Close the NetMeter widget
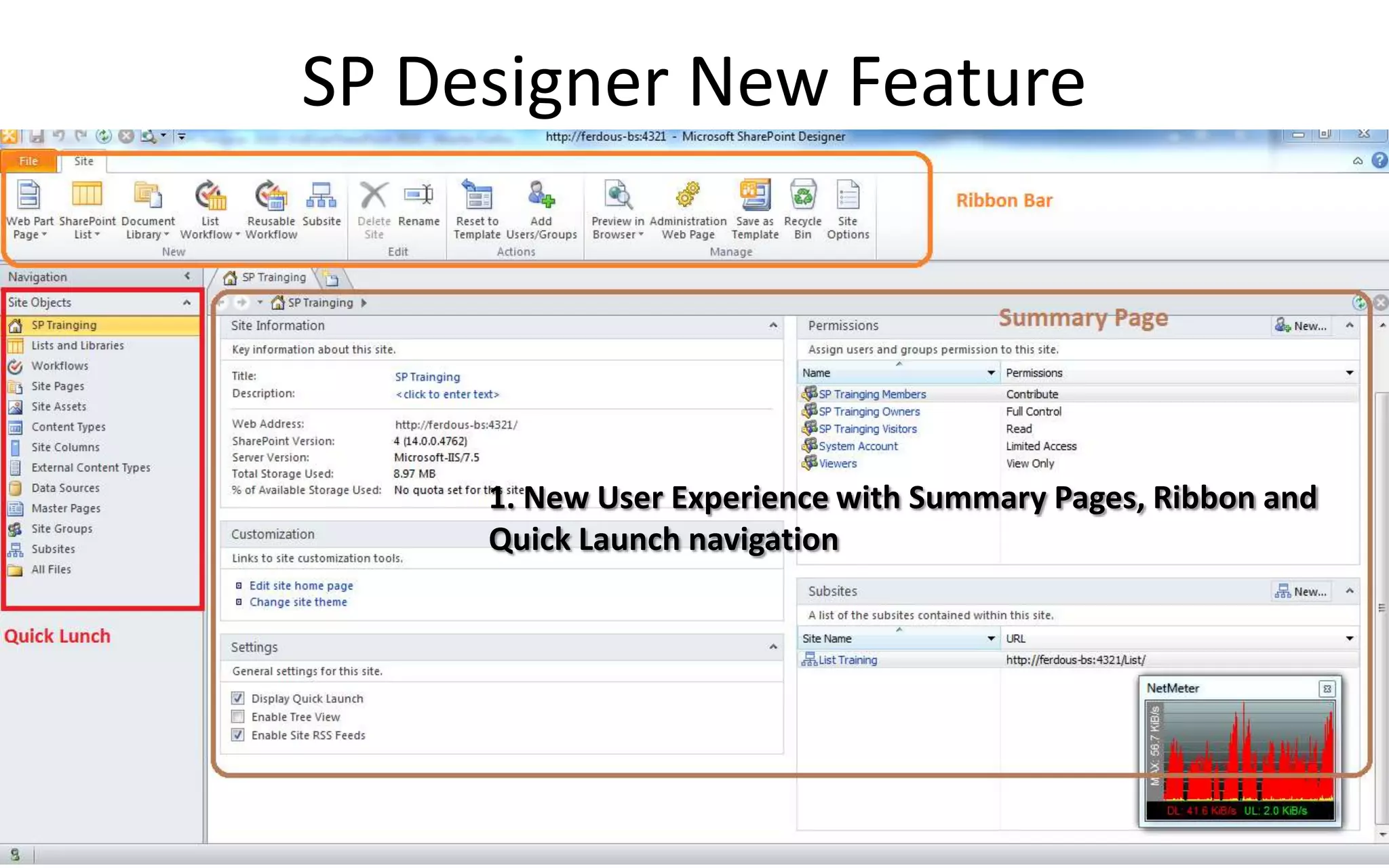The image size is (1389, 868). pos(1327,689)
